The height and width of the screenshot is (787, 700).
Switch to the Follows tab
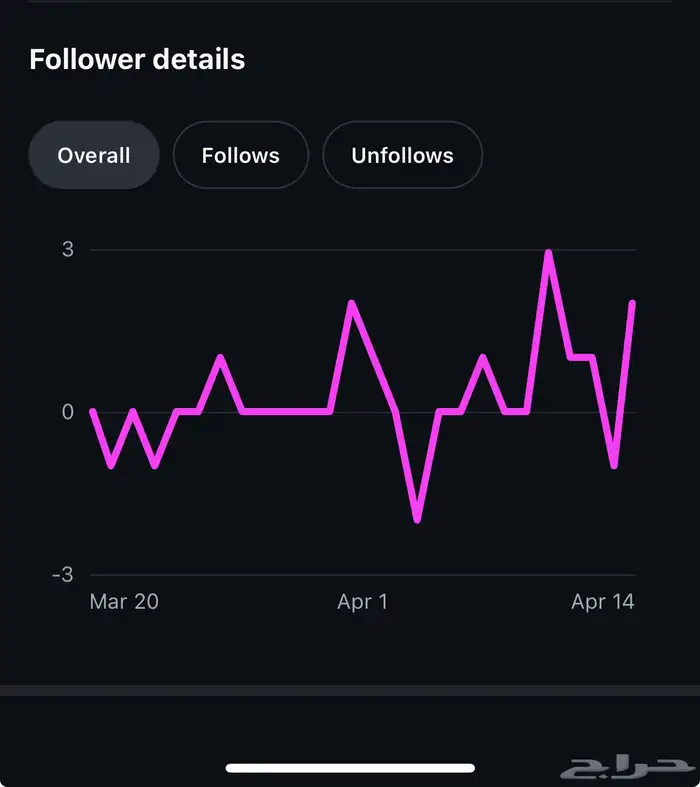click(x=241, y=155)
